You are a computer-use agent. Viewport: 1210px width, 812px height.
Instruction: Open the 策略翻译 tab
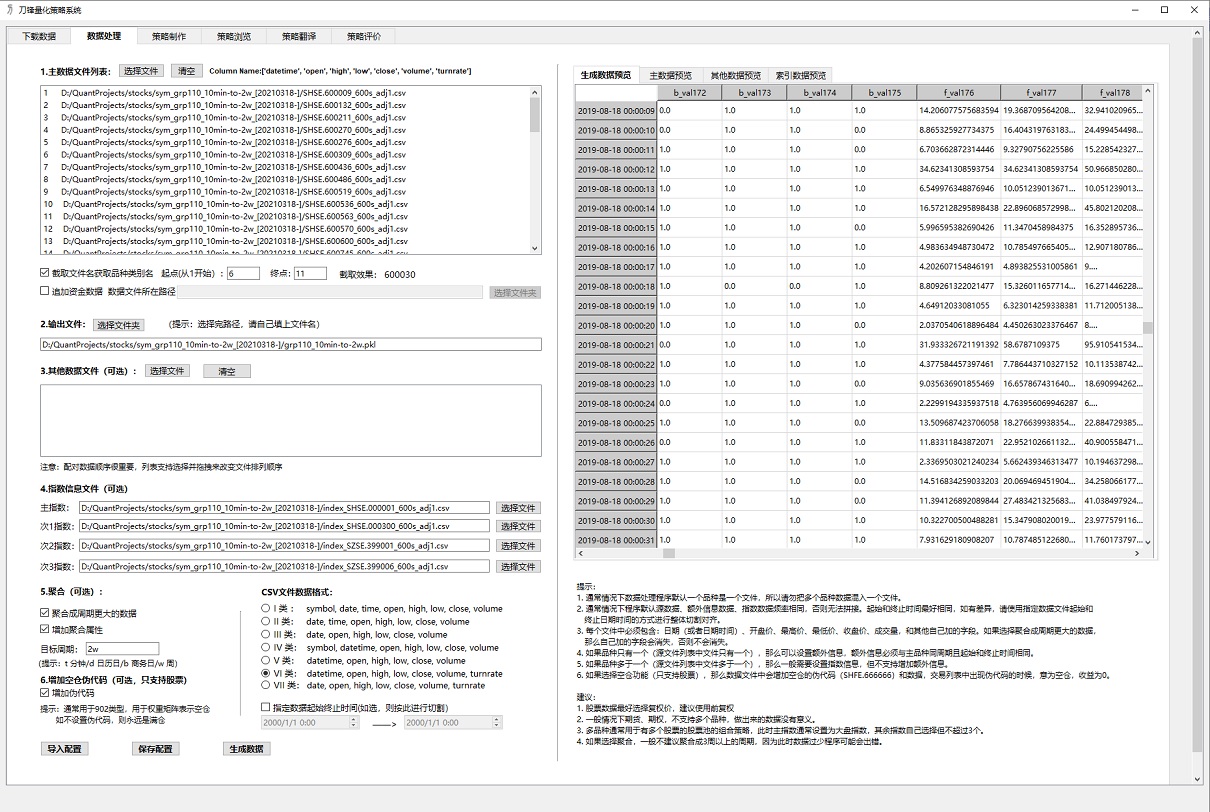tap(299, 36)
